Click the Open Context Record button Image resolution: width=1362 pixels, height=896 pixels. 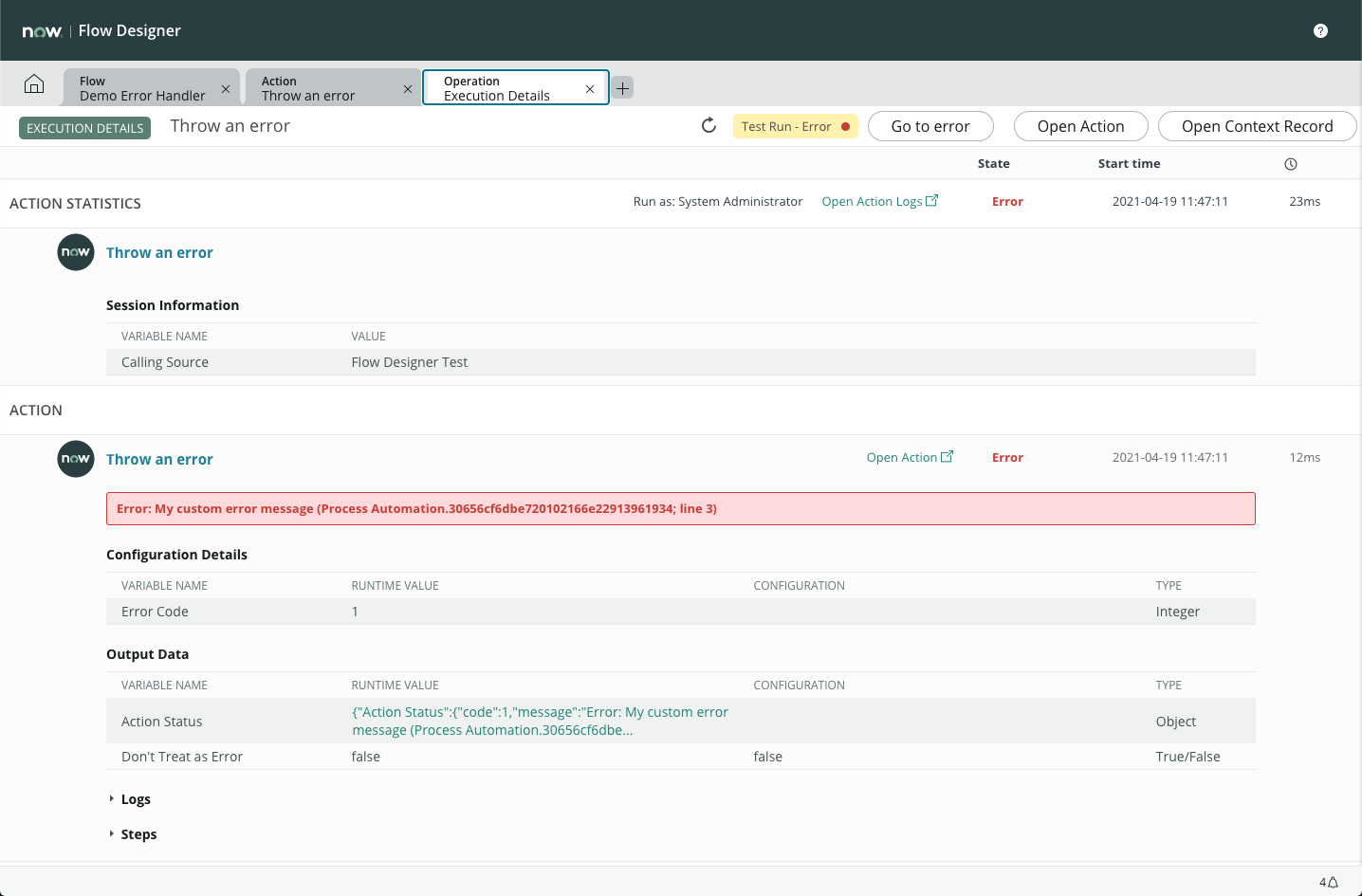pos(1257,126)
